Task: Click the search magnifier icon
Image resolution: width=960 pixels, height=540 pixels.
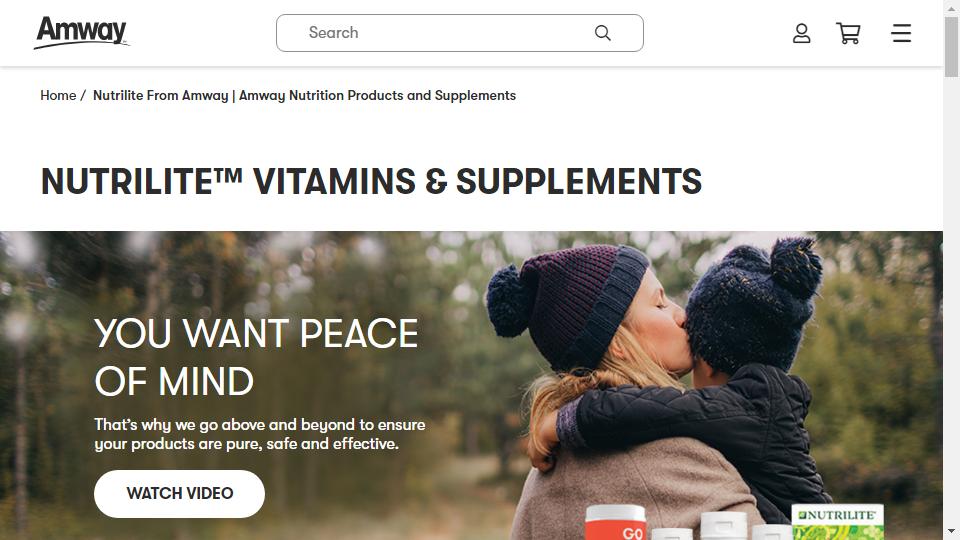Action: click(x=602, y=33)
